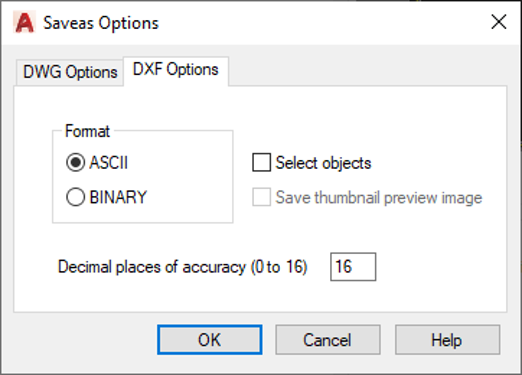Focus the decimal places accuracy field
This screenshot has height=375, width=522.
[353, 267]
